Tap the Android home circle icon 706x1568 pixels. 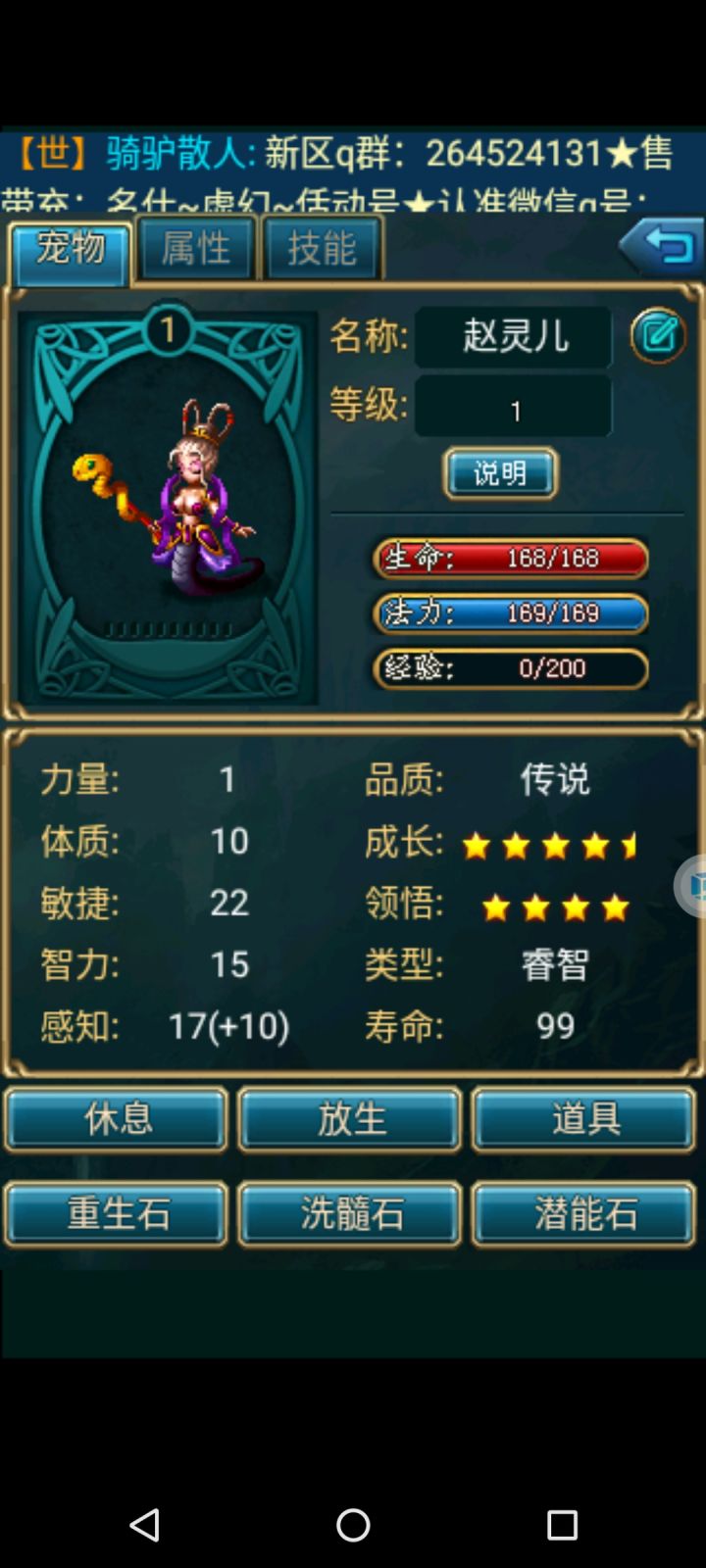pos(353,1524)
